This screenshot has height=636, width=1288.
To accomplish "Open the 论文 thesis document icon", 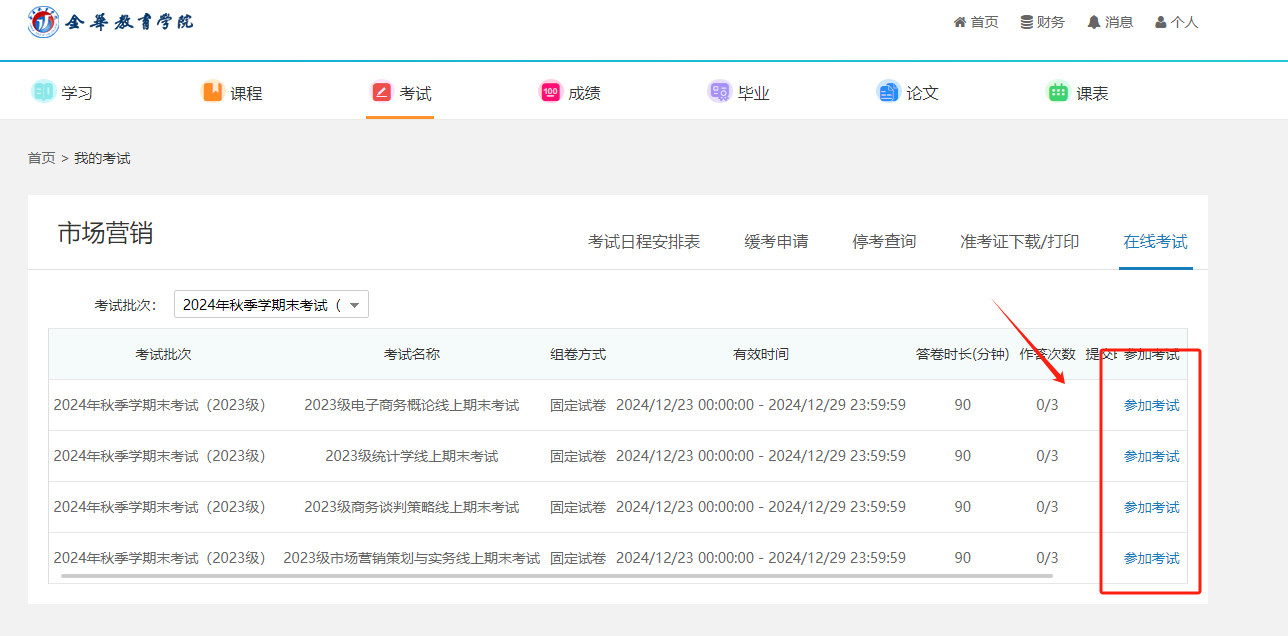I will pos(888,92).
